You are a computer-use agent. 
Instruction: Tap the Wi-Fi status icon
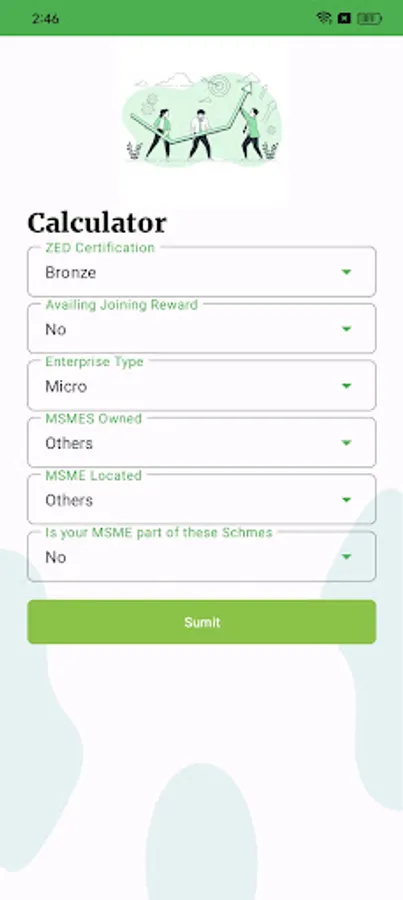(x=324, y=18)
